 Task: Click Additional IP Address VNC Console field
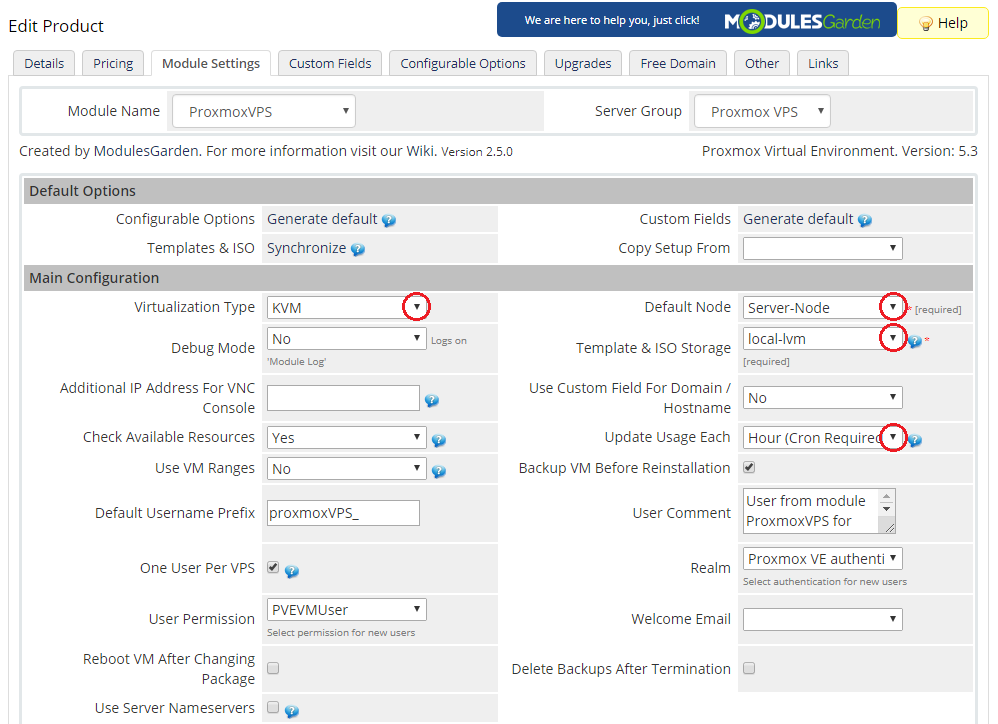(x=343, y=398)
